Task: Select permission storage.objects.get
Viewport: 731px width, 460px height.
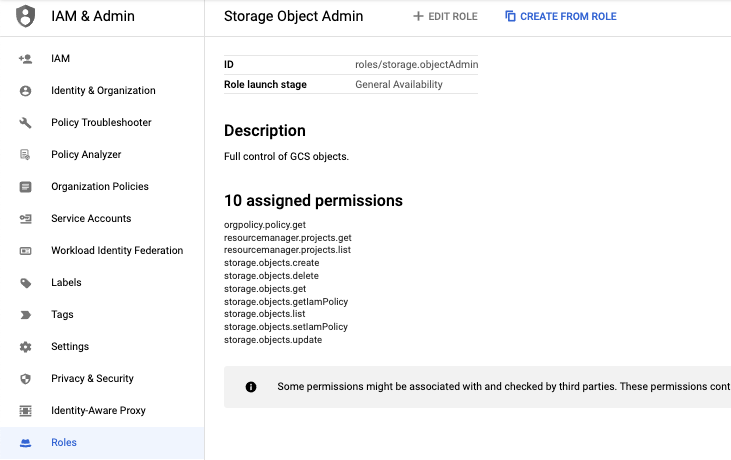Action: [265, 289]
